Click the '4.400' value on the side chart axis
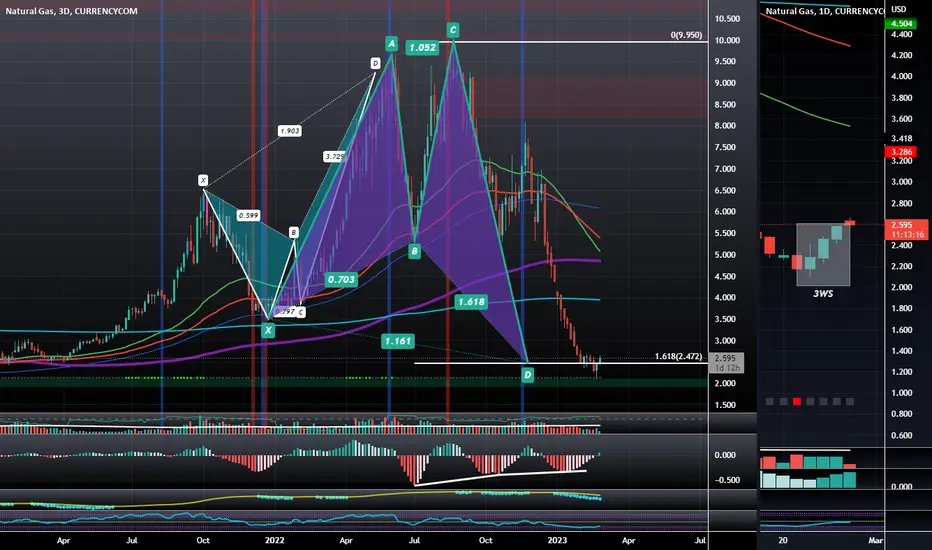The image size is (932, 550). 902,34
